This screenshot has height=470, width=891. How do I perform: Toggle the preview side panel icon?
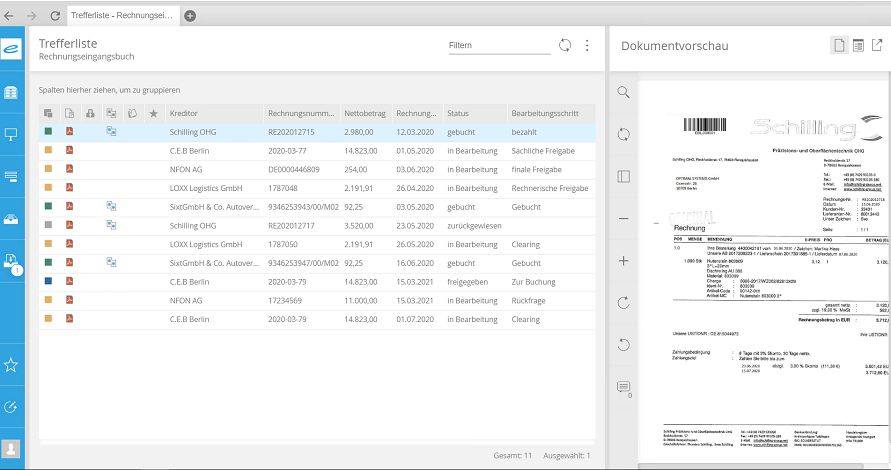click(623, 177)
